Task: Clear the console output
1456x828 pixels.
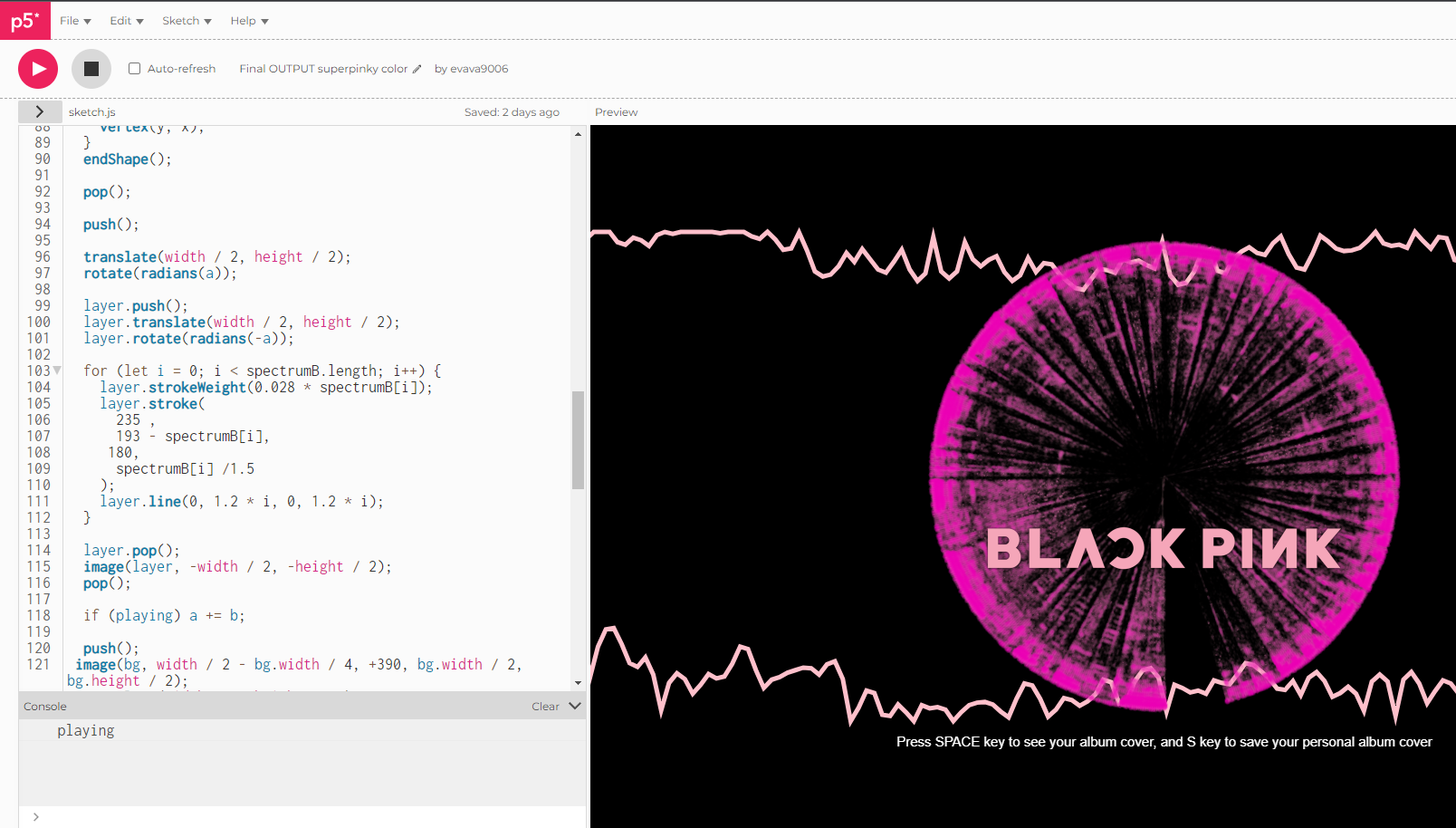Action: tap(545, 707)
